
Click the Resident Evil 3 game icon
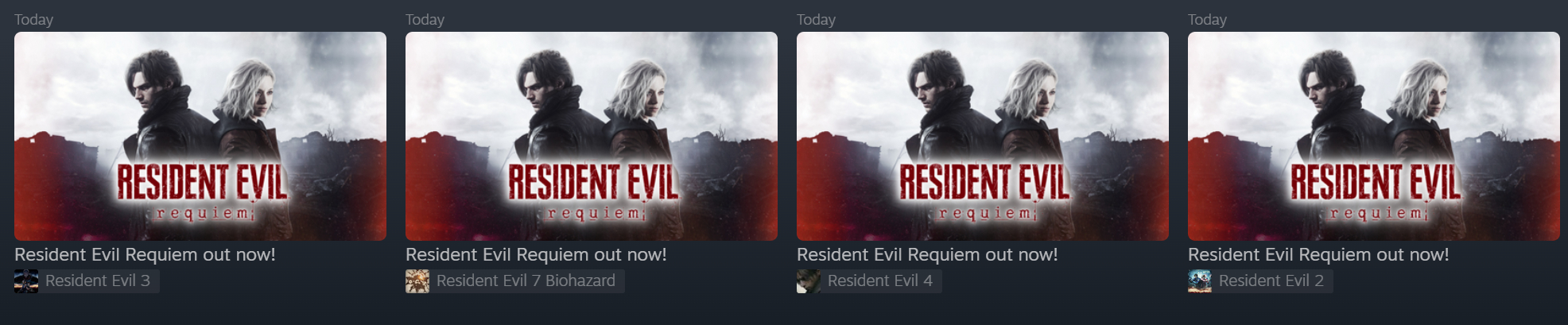(x=26, y=281)
